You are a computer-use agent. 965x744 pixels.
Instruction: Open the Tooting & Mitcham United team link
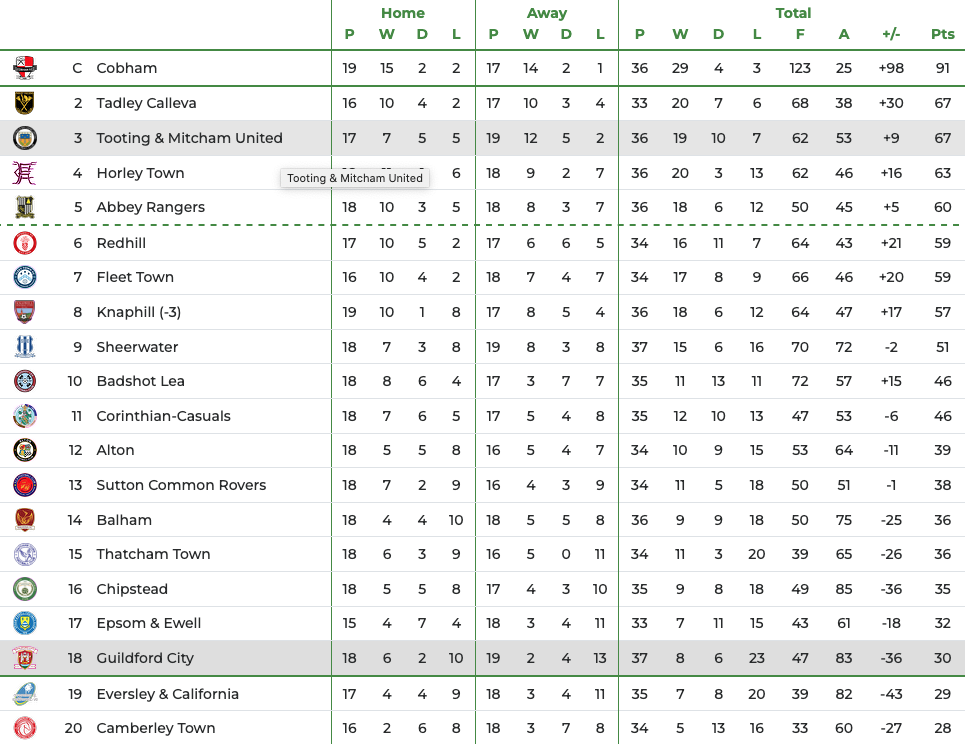[189, 138]
